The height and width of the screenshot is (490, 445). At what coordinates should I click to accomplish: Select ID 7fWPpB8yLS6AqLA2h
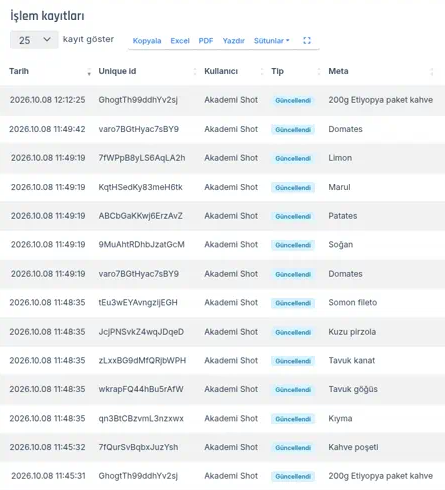[142, 158]
